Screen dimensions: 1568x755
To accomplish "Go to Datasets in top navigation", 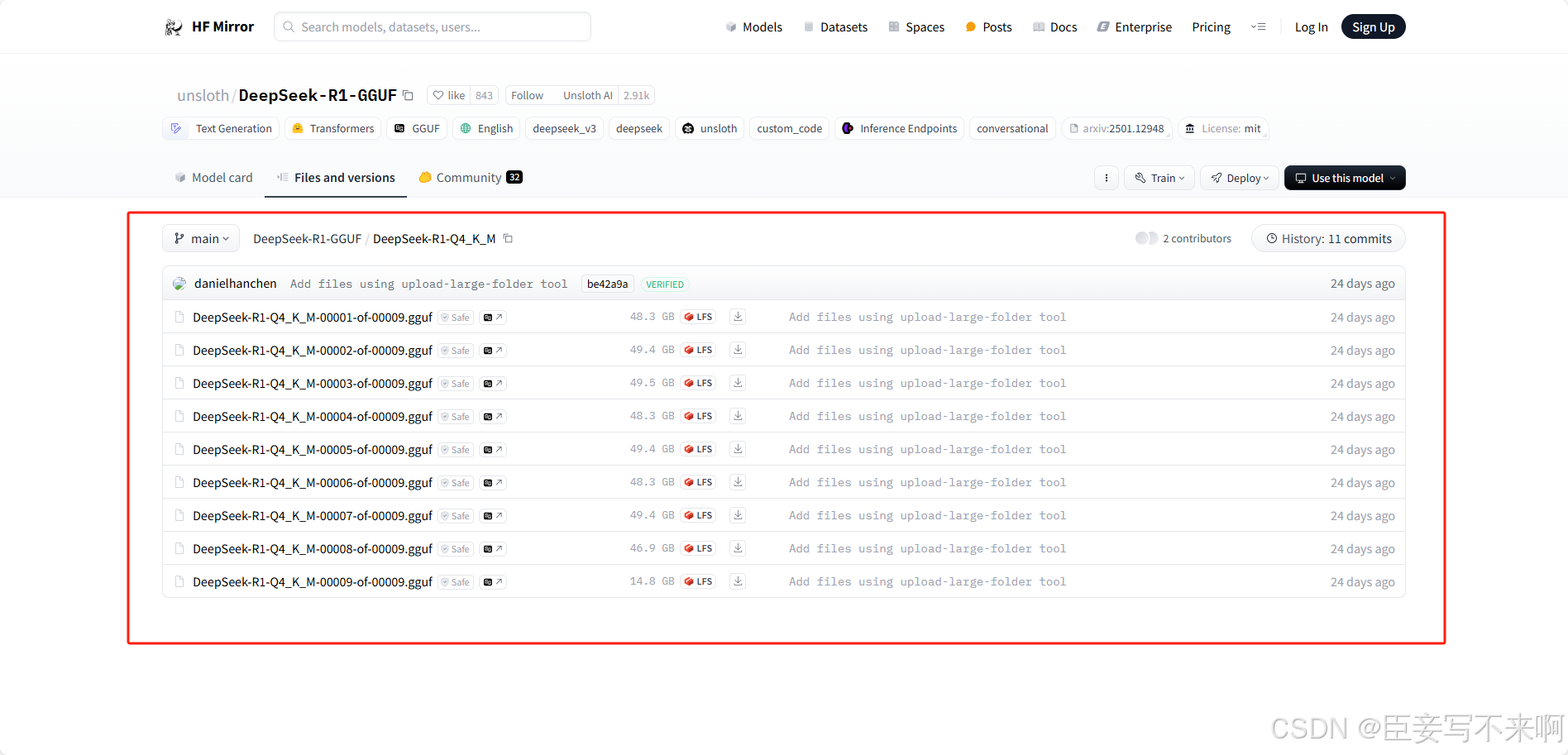I will (835, 27).
